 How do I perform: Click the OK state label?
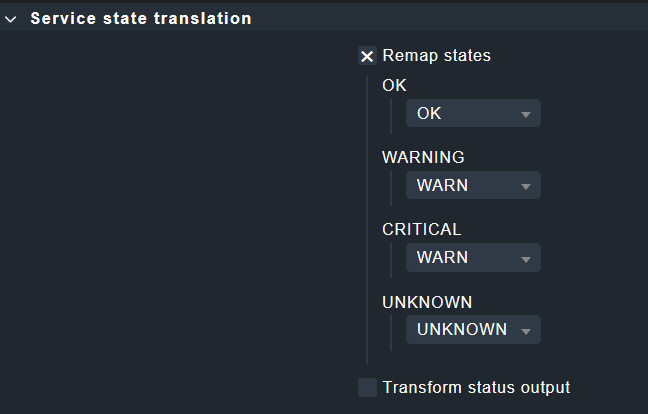point(394,85)
